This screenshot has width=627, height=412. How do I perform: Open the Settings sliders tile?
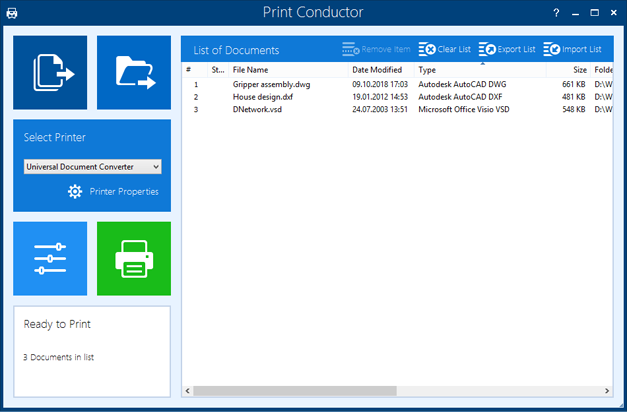pos(50,259)
